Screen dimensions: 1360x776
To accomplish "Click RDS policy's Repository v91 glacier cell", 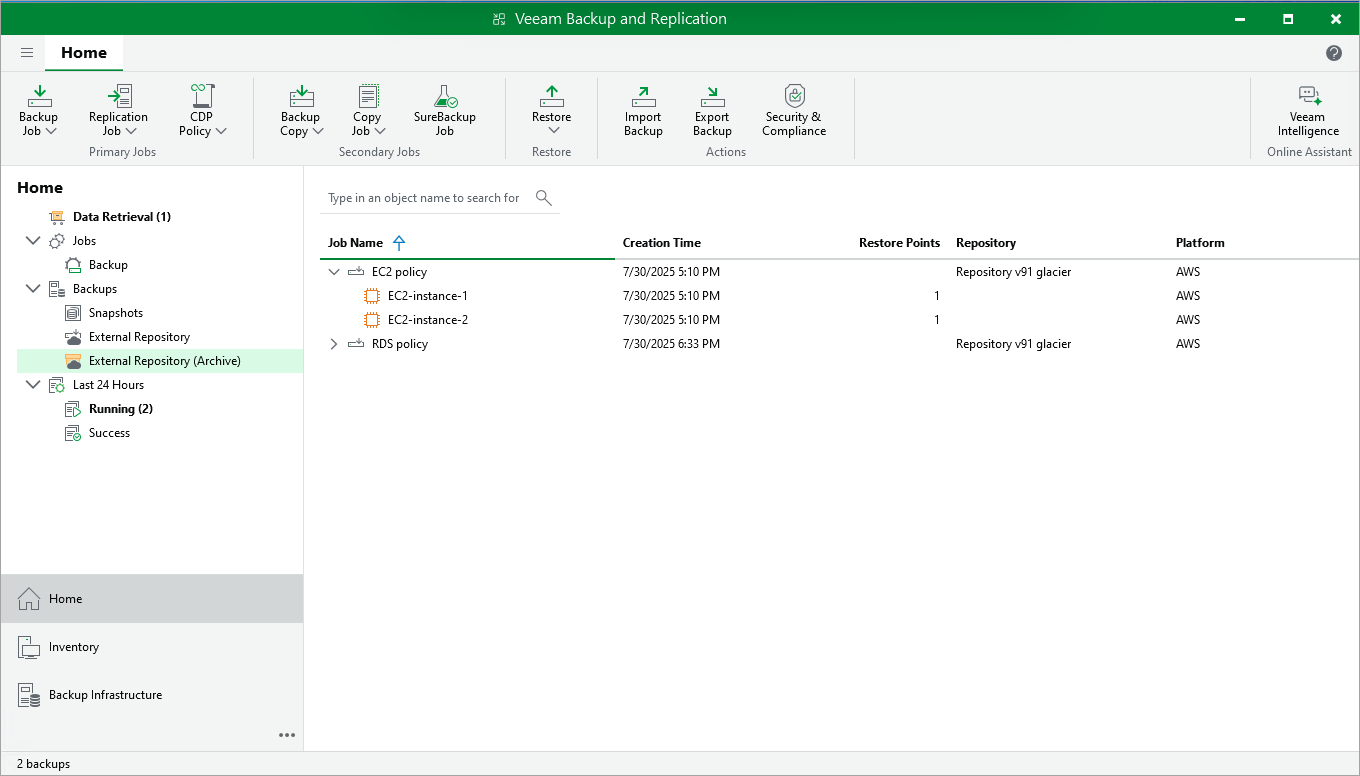I will [1013, 344].
